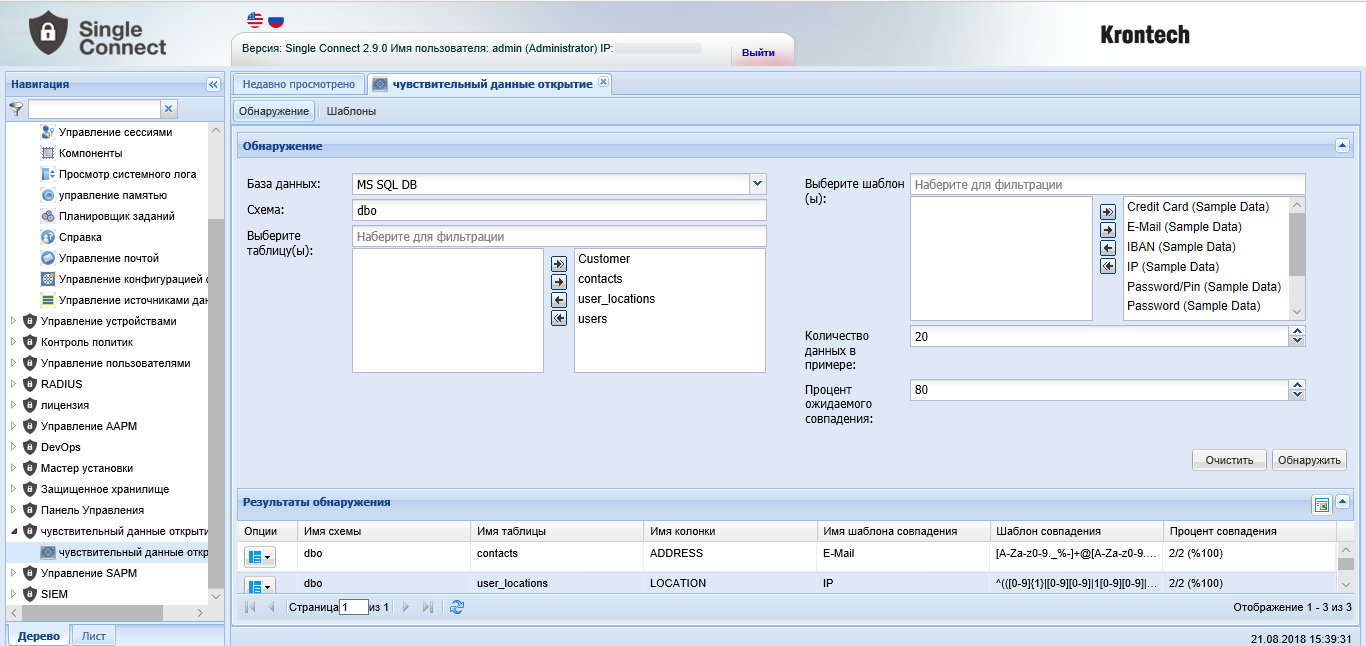Select user_locations in the tables list
This screenshot has width=1366, height=646.
coord(670,299)
